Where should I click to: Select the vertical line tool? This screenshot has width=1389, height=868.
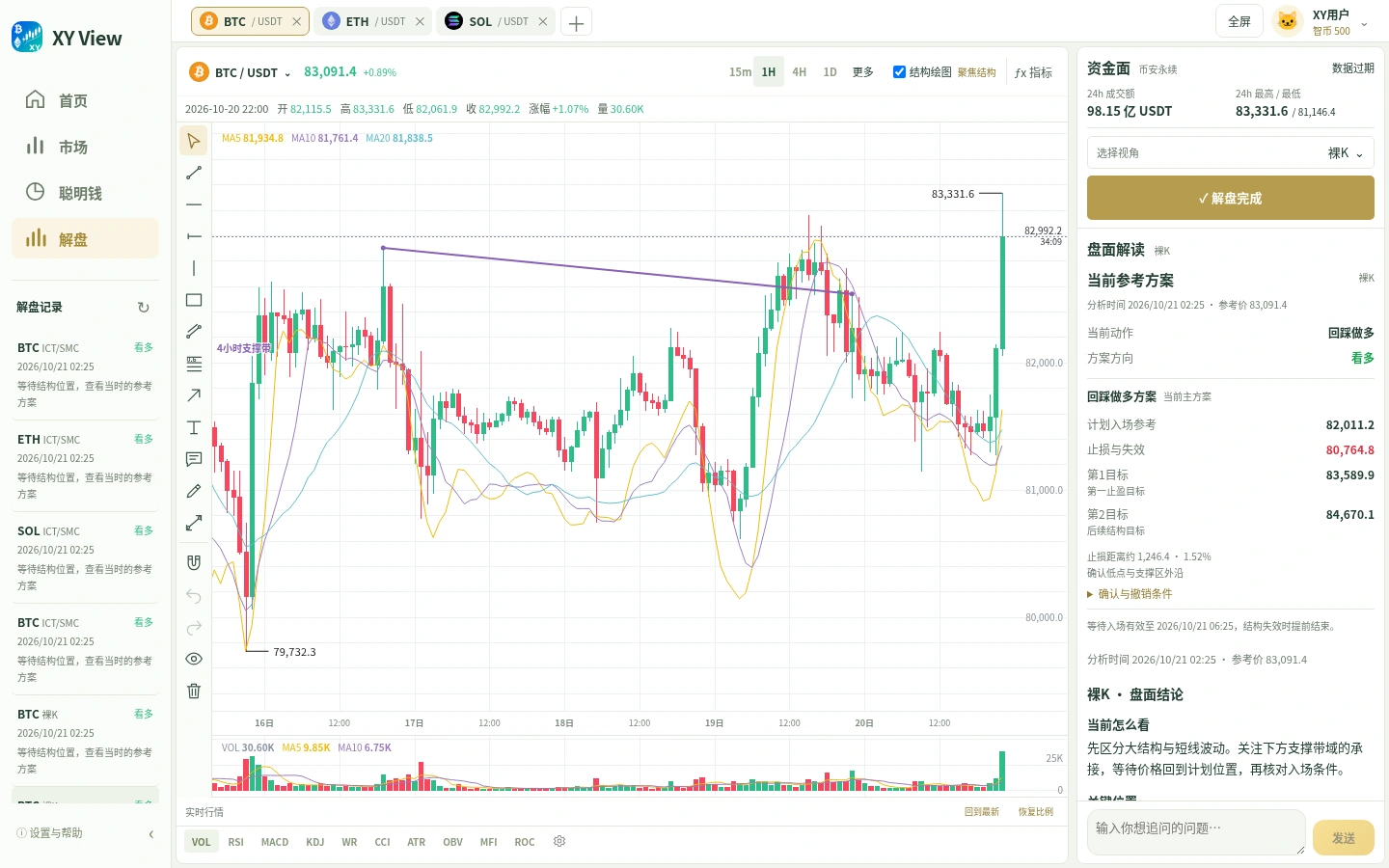[x=194, y=268]
